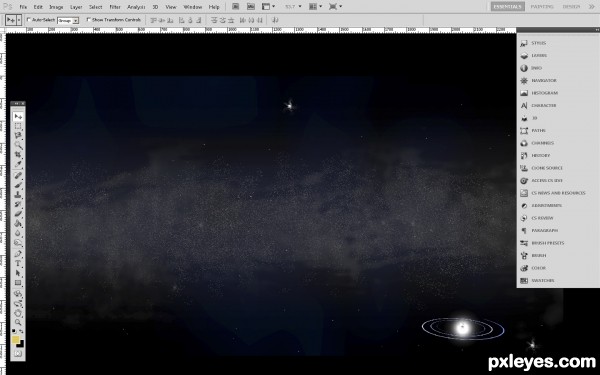Select the Quick Selection tool
The height and width of the screenshot is (375, 600).
tap(18, 145)
